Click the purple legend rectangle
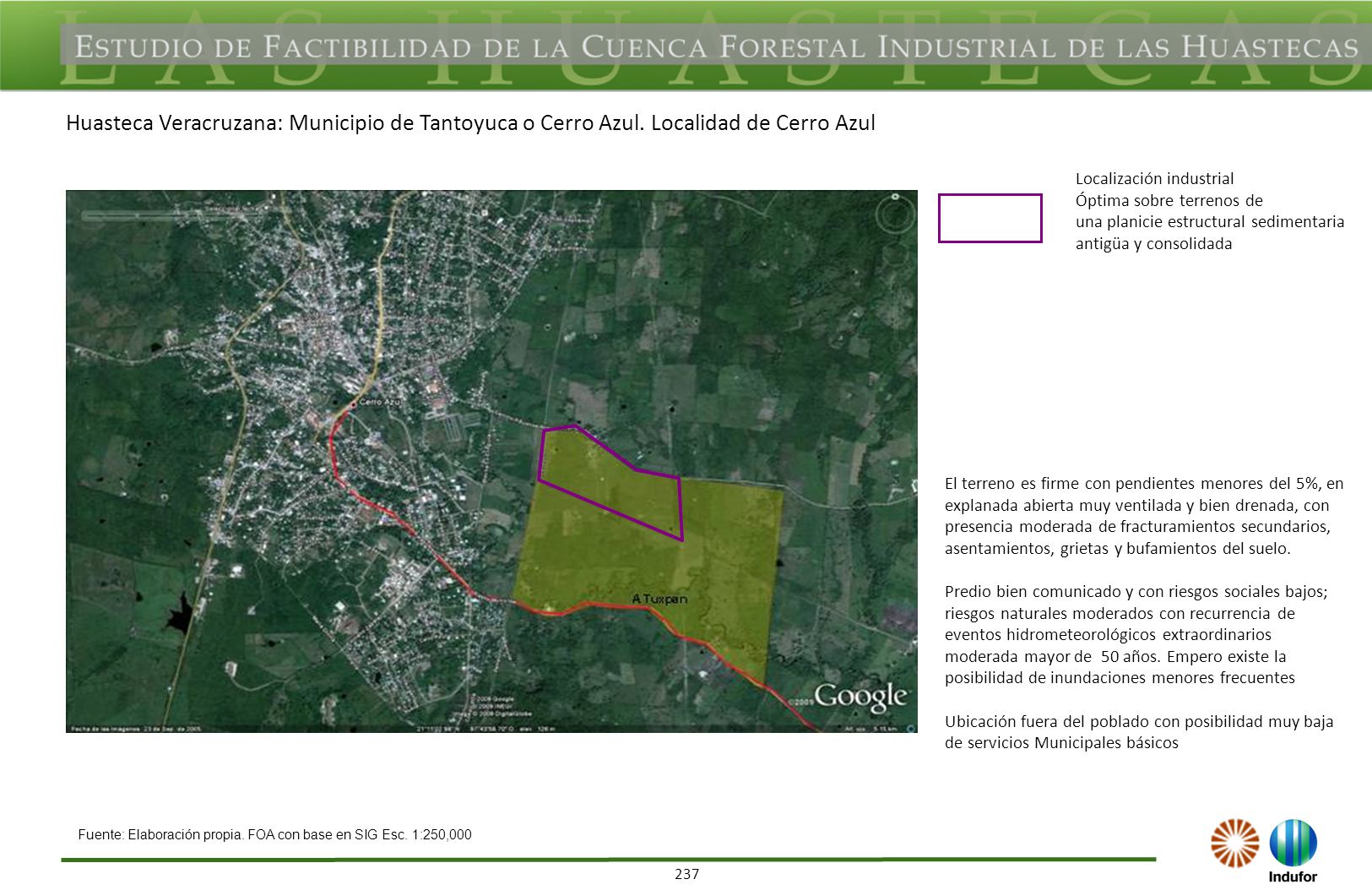The height and width of the screenshot is (890, 1372). pyautogui.click(x=990, y=218)
